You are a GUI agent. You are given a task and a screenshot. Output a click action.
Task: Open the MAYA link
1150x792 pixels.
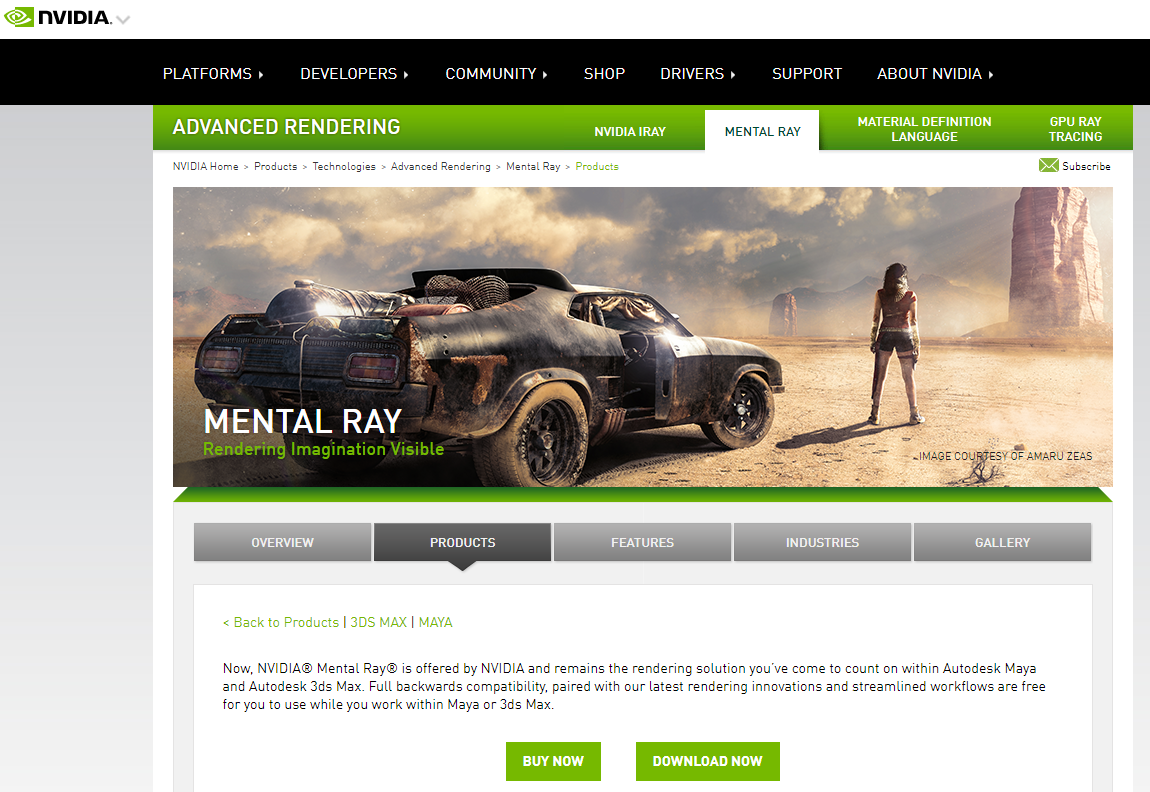point(436,622)
